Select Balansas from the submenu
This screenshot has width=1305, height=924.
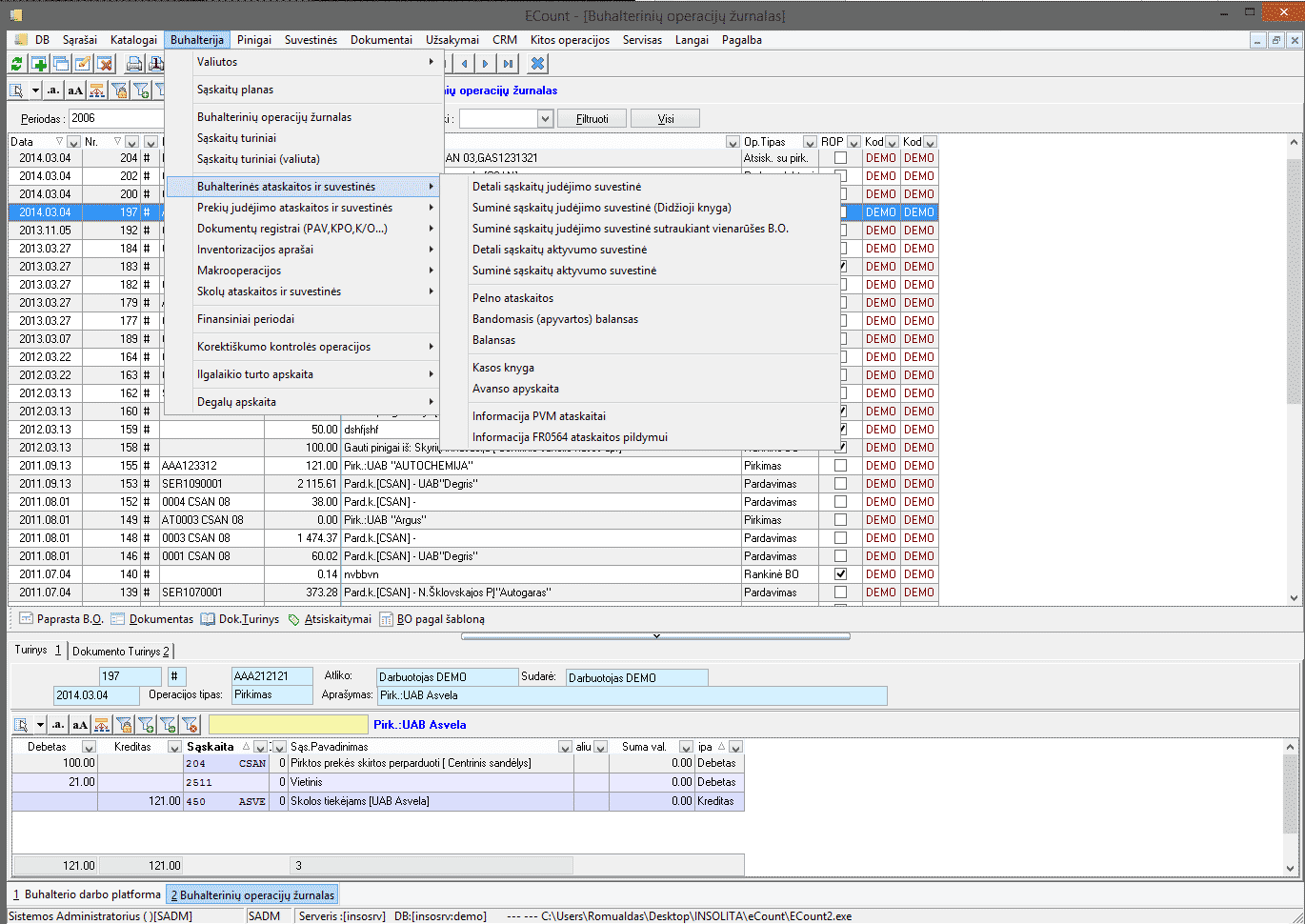pos(493,340)
